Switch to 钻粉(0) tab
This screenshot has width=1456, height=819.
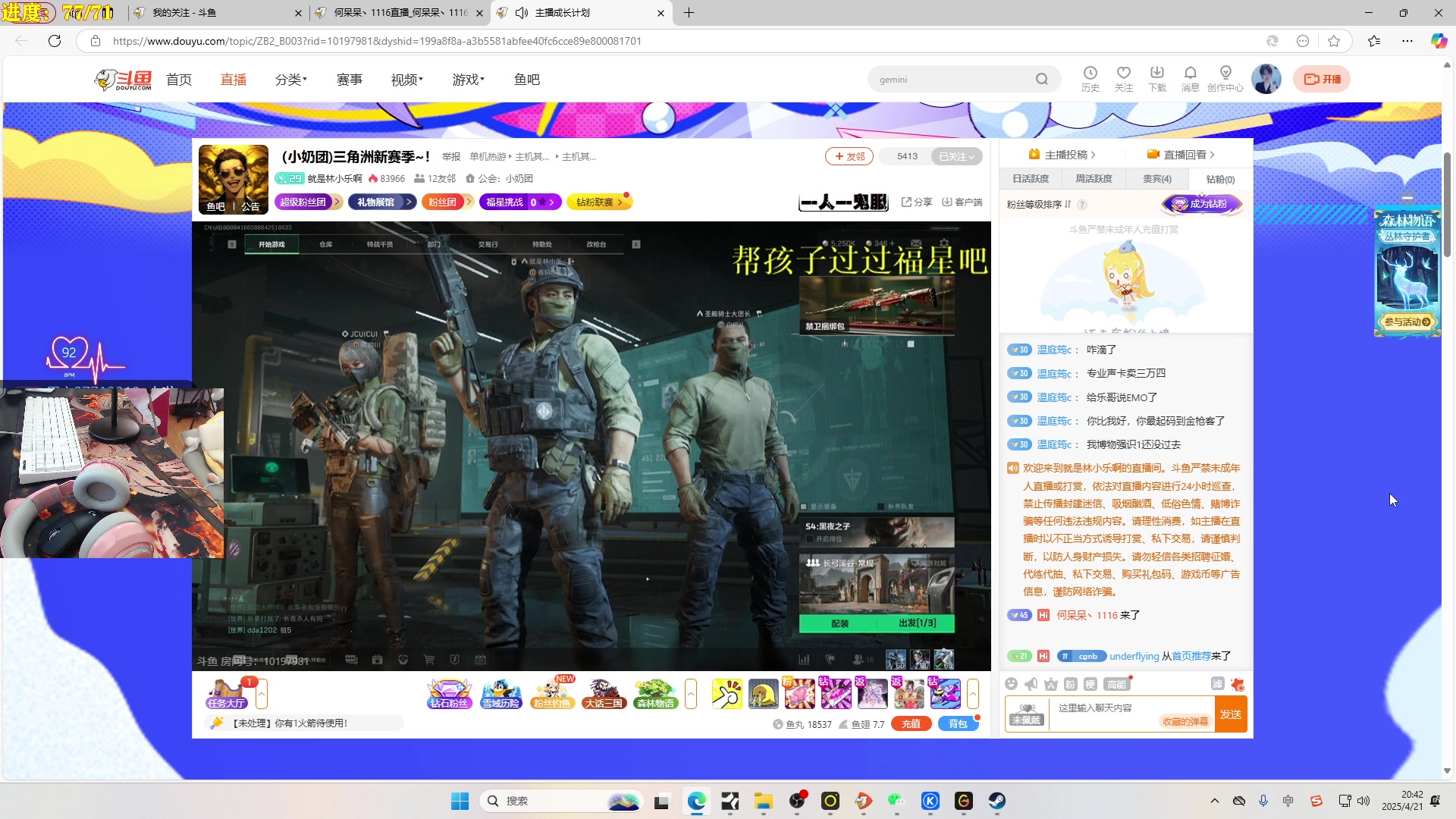click(1221, 180)
